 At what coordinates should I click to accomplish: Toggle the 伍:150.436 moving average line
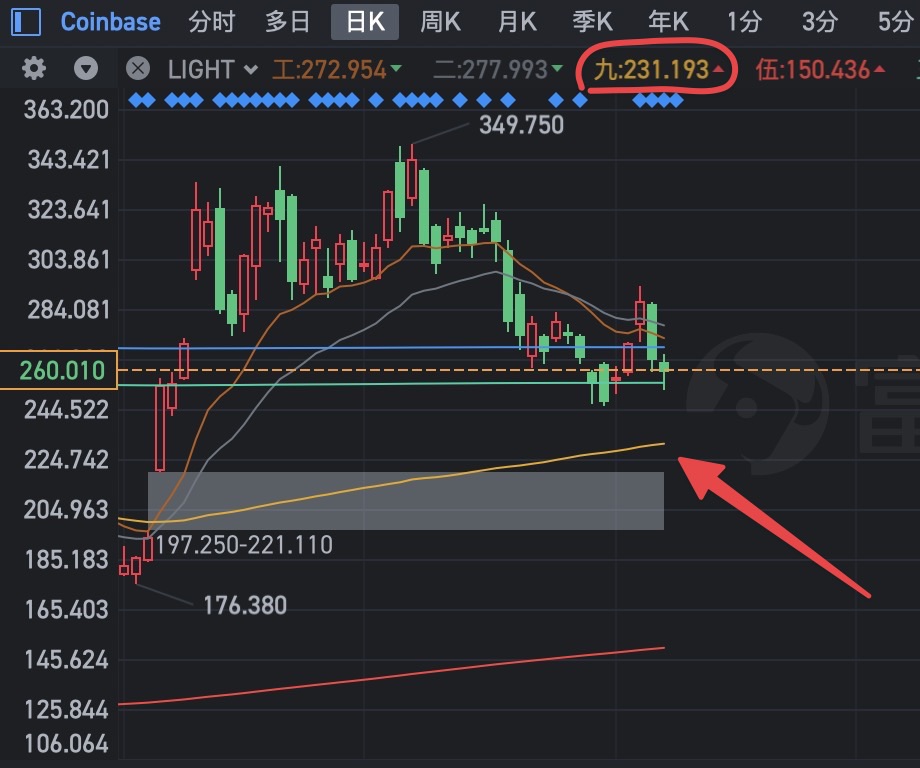tap(820, 70)
